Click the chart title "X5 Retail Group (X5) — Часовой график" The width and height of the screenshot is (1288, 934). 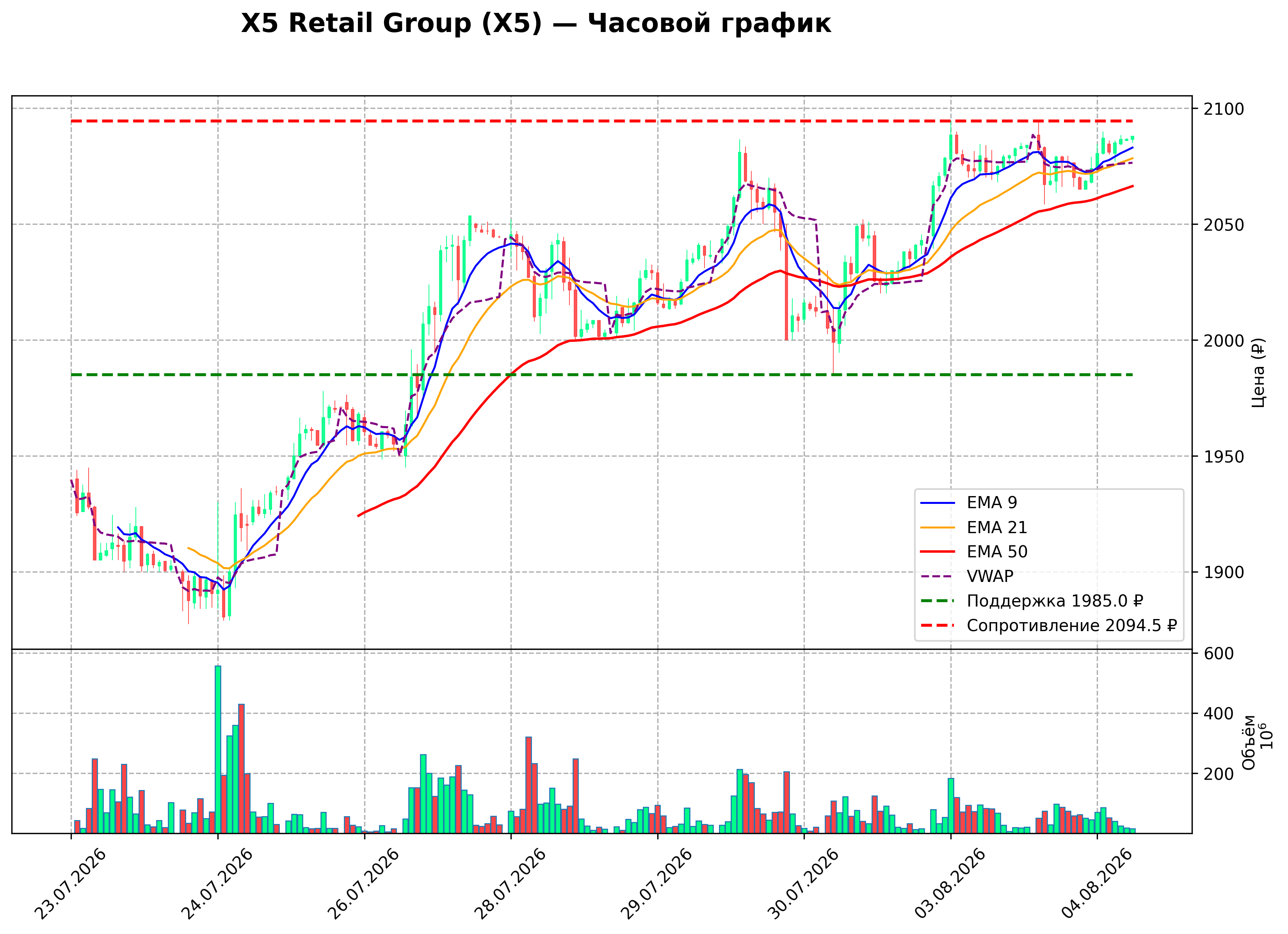point(535,24)
